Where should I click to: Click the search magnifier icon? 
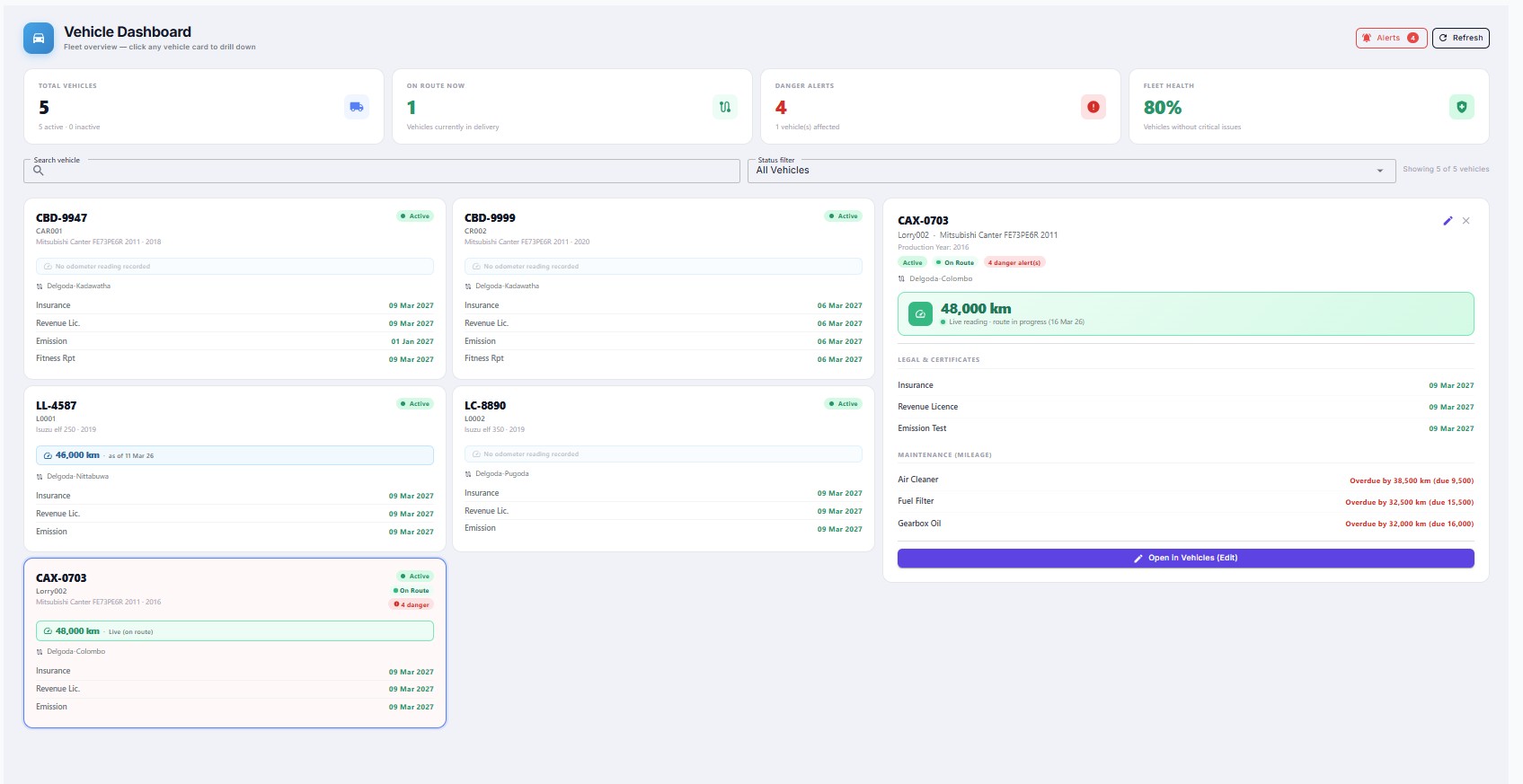[x=39, y=171]
